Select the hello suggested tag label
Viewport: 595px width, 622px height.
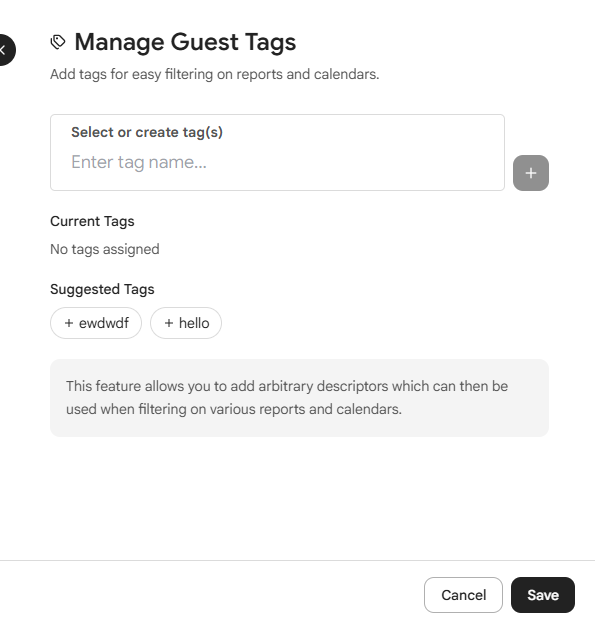(194, 323)
